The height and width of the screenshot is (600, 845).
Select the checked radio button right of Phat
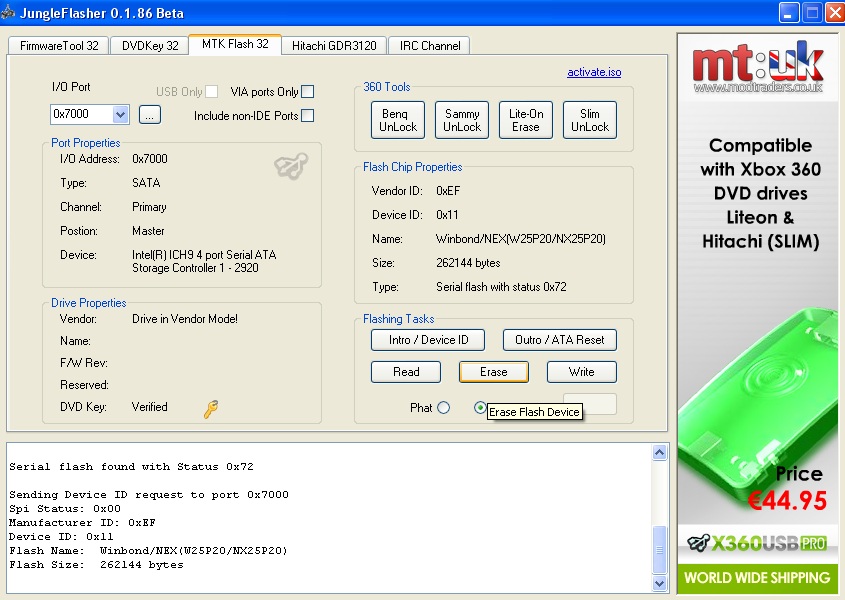pos(480,408)
